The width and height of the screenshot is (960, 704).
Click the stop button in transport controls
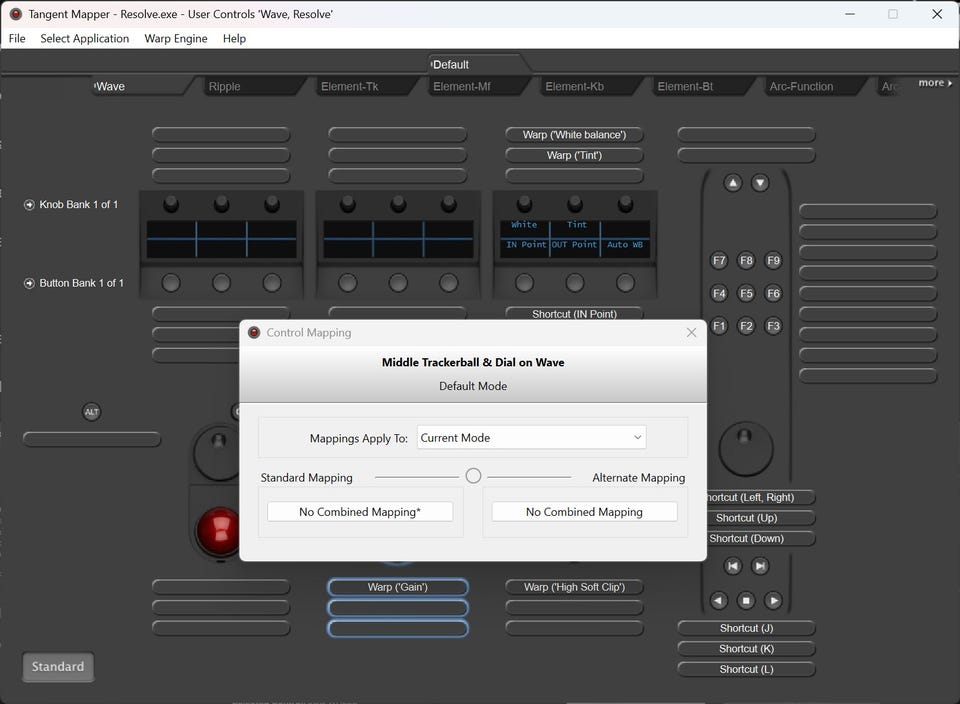[x=746, y=601]
